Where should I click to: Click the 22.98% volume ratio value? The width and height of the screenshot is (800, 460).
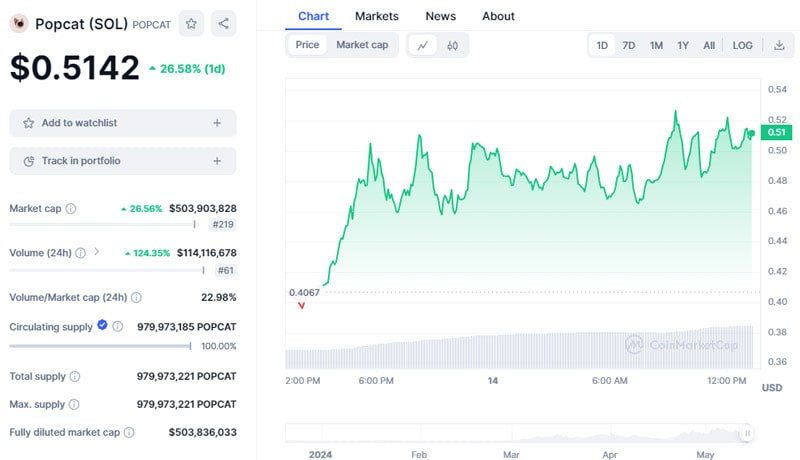[x=218, y=297]
